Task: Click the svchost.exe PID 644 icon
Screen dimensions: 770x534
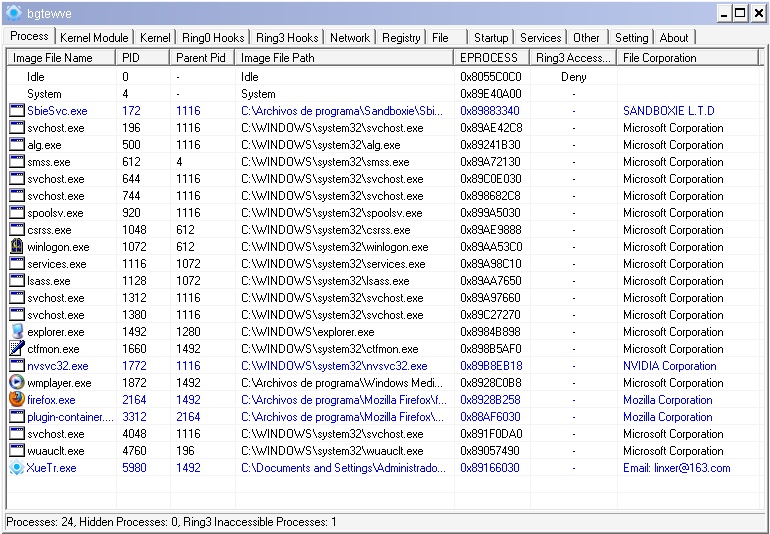Action: coord(17,179)
